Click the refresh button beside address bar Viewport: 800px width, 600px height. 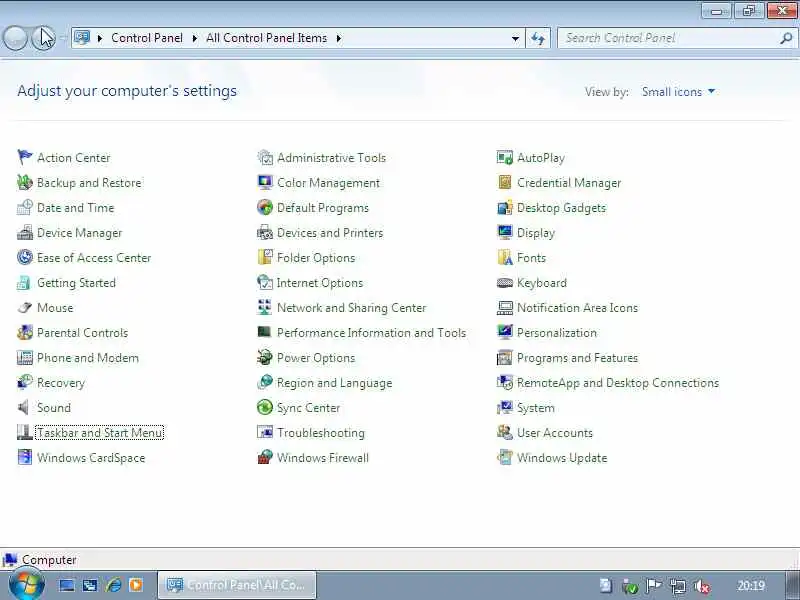pos(538,38)
